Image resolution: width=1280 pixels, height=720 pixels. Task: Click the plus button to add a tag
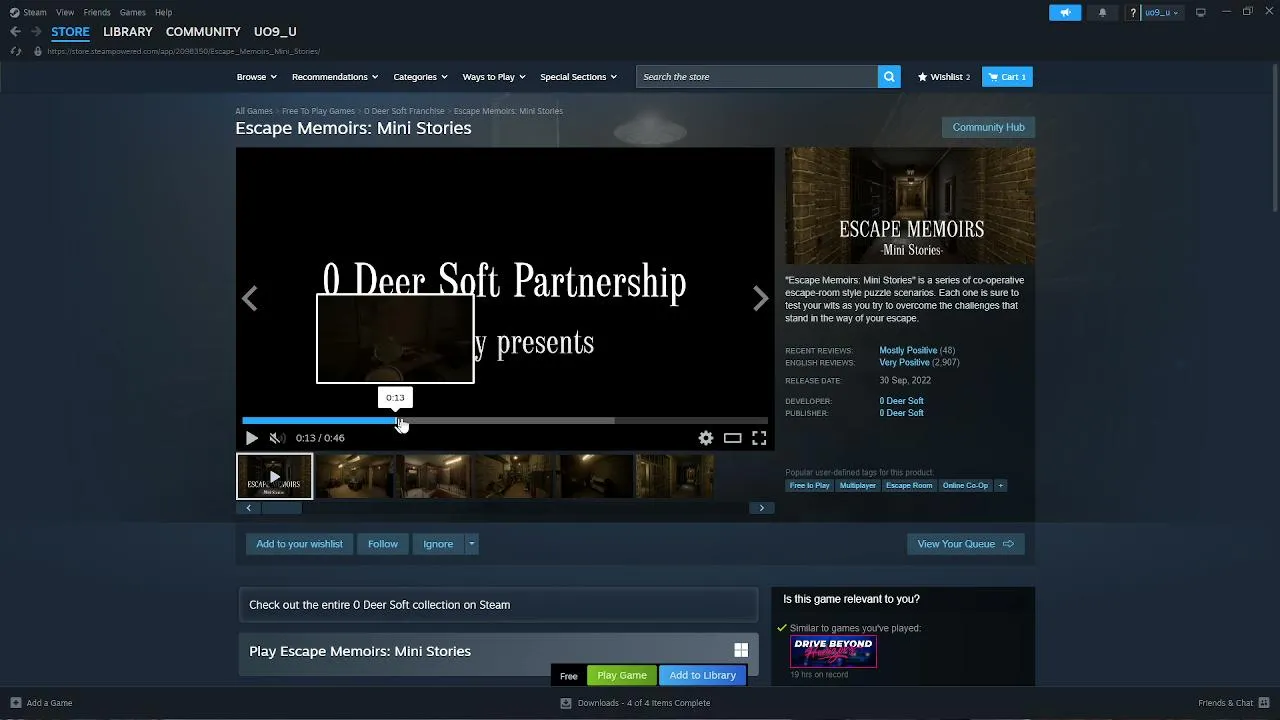tap(1000, 486)
